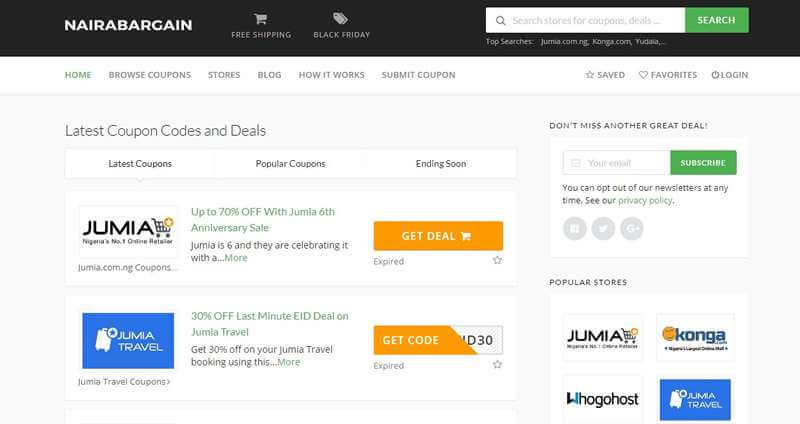
Task: Open Browse Coupons menu
Action: (x=150, y=75)
